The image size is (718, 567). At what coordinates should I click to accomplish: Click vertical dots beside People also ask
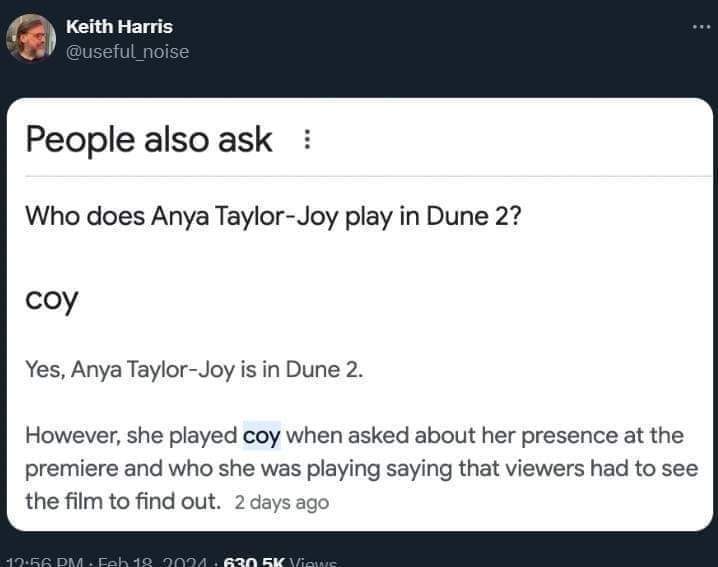303,141
